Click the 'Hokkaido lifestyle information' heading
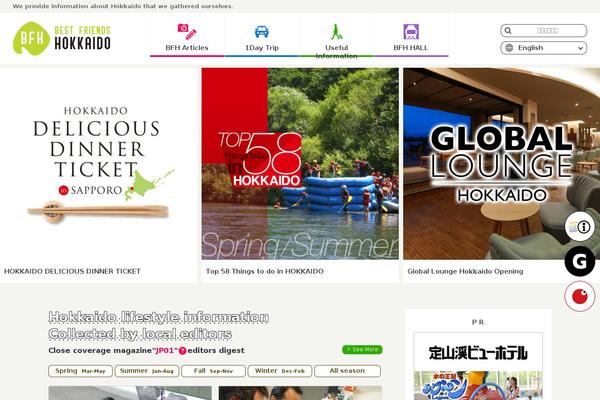The image size is (600, 400). (x=158, y=317)
